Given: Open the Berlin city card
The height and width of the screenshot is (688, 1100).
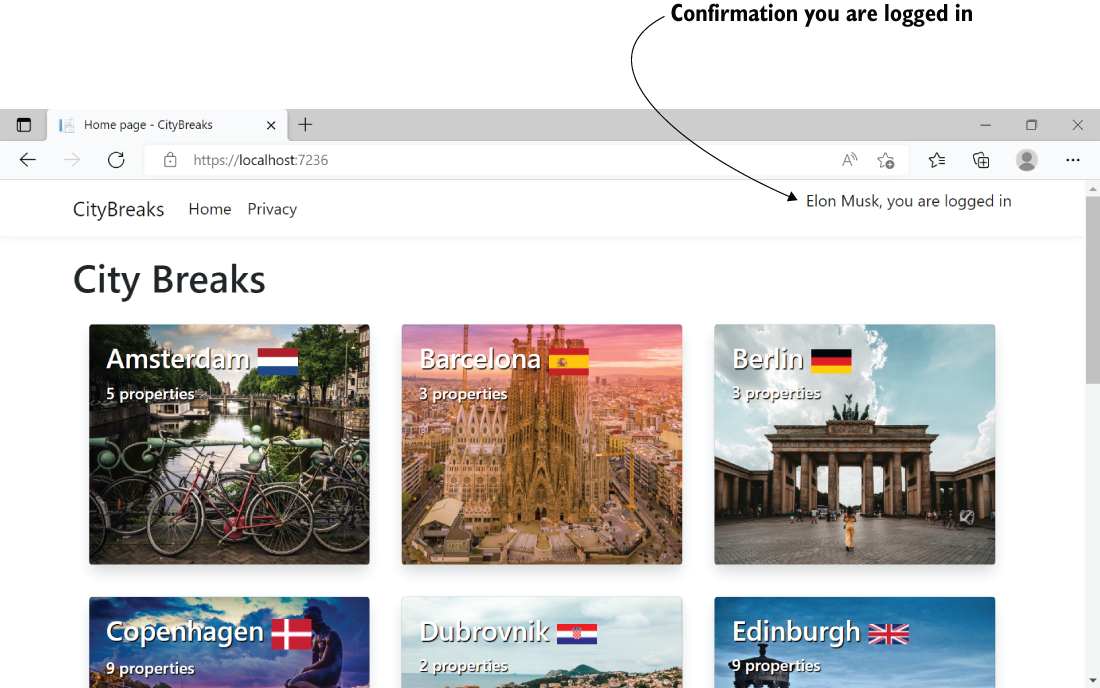Looking at the screenshot, I should click(854, 444).
